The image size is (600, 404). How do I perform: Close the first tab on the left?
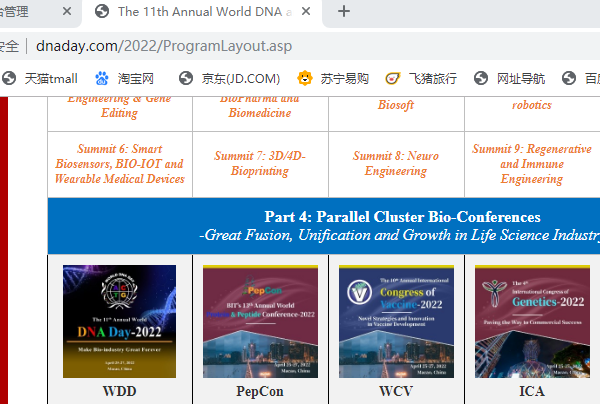[x=66, y=12]
